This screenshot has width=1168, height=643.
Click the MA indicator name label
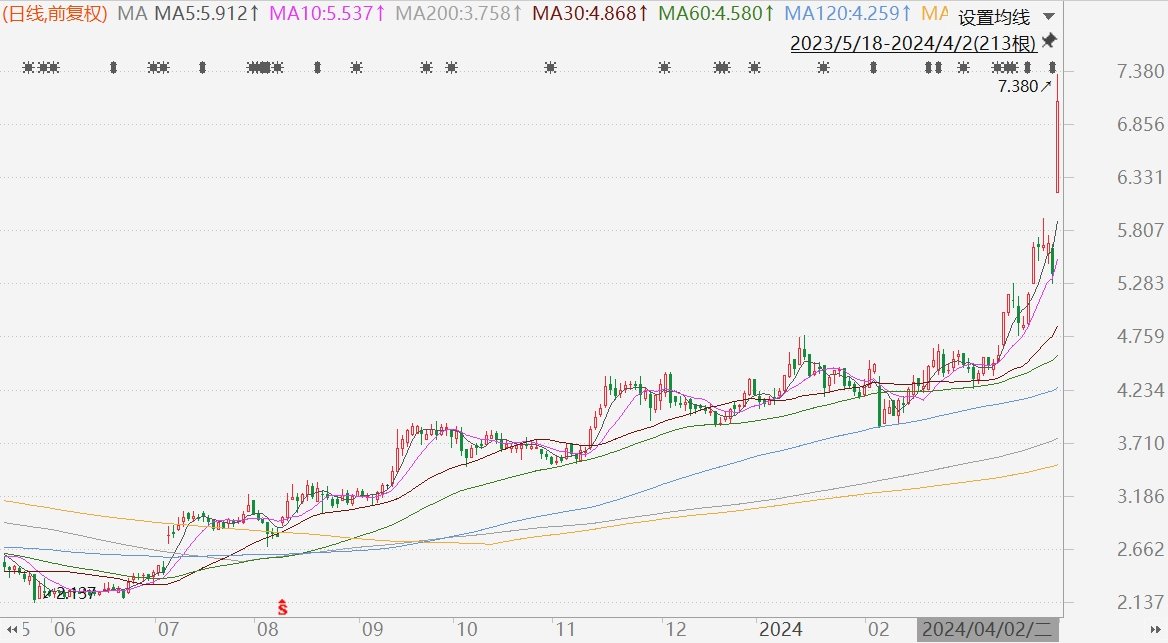click(x=131, y=14)
